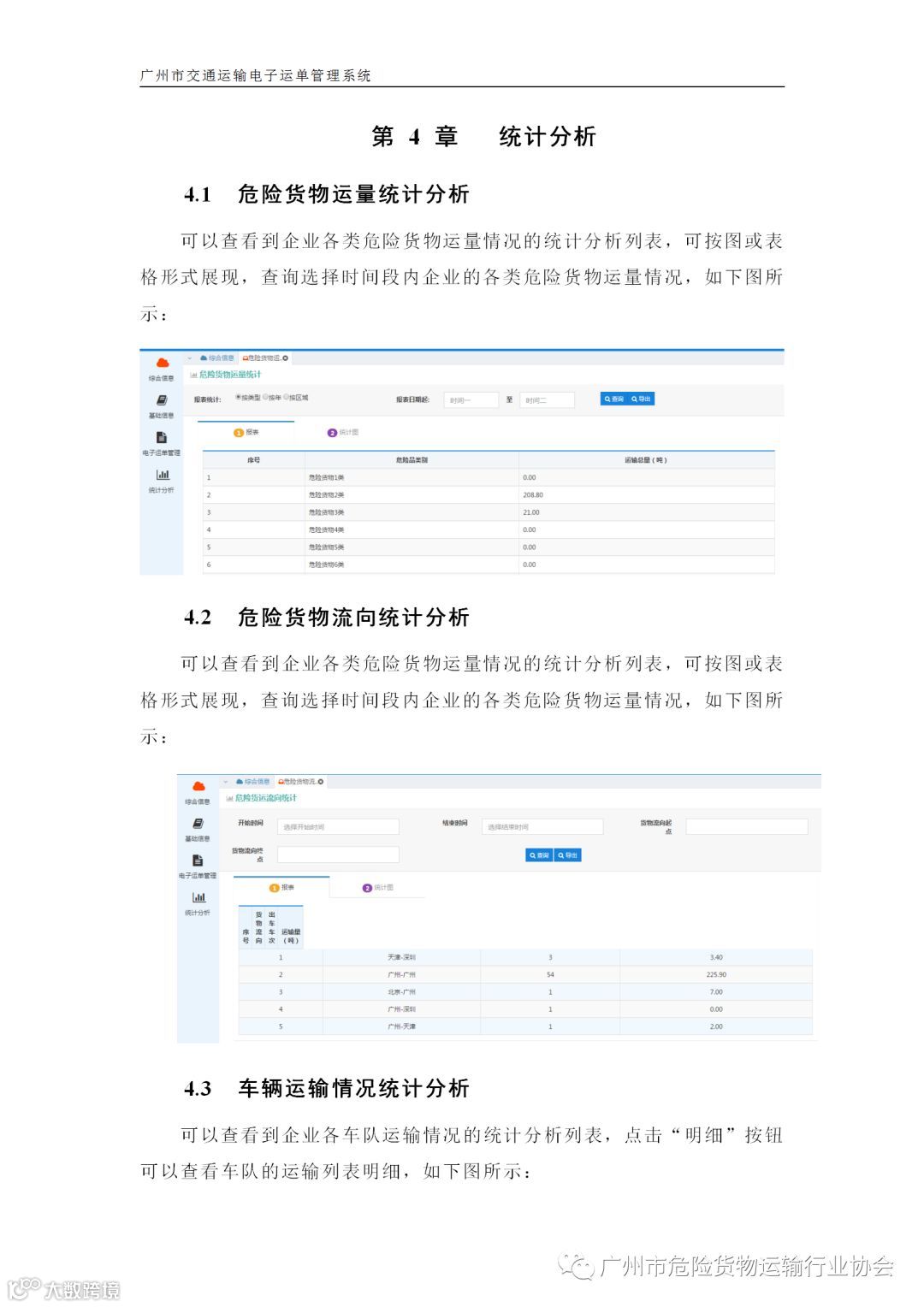Click the 天津-深圳 flow row

coord(525,958)
